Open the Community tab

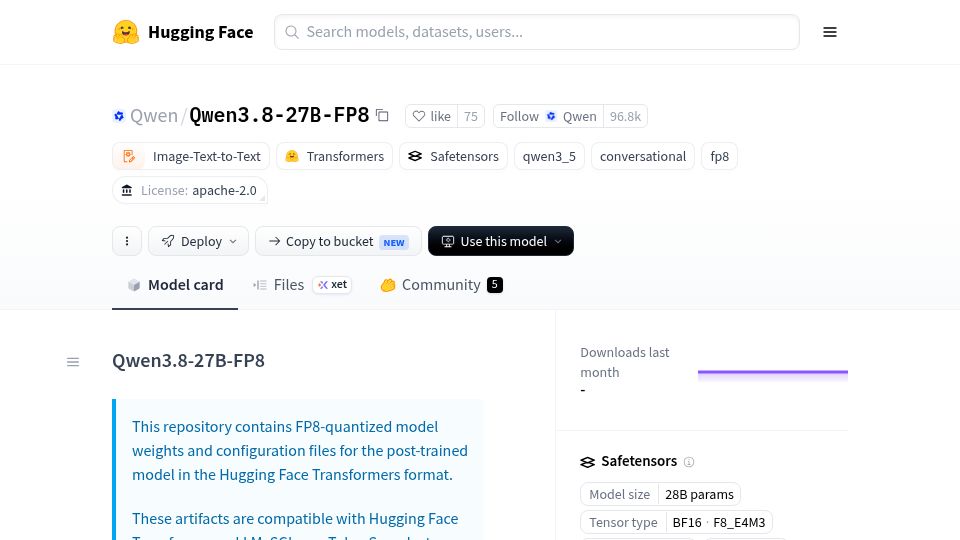tap(441, 285)
